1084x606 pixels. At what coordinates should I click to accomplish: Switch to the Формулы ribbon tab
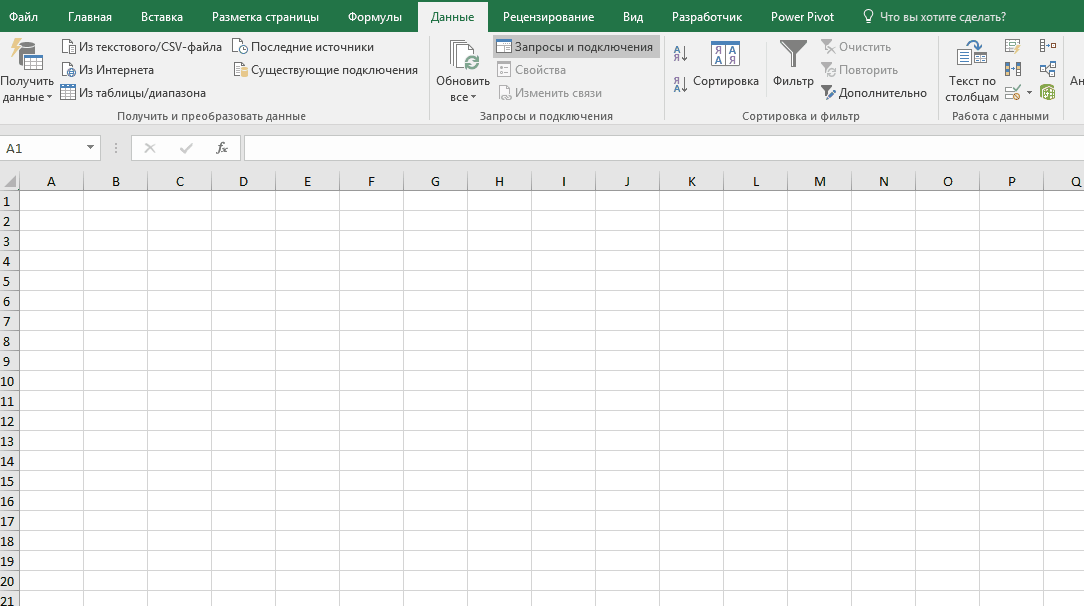point(375,16)
